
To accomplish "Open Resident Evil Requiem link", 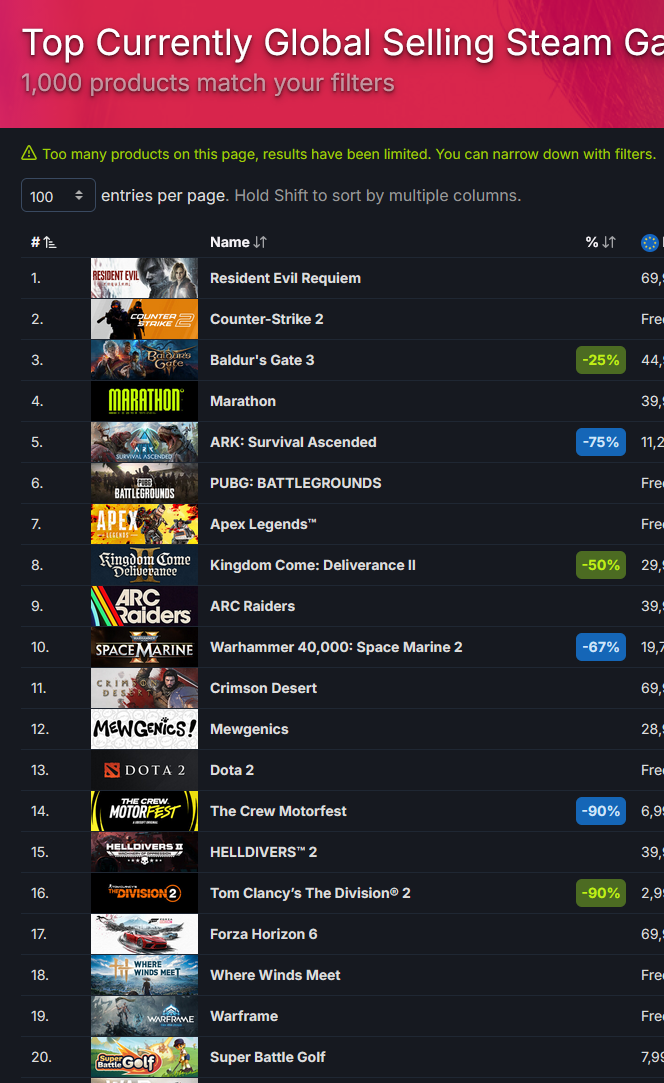I will coord(285,278).
